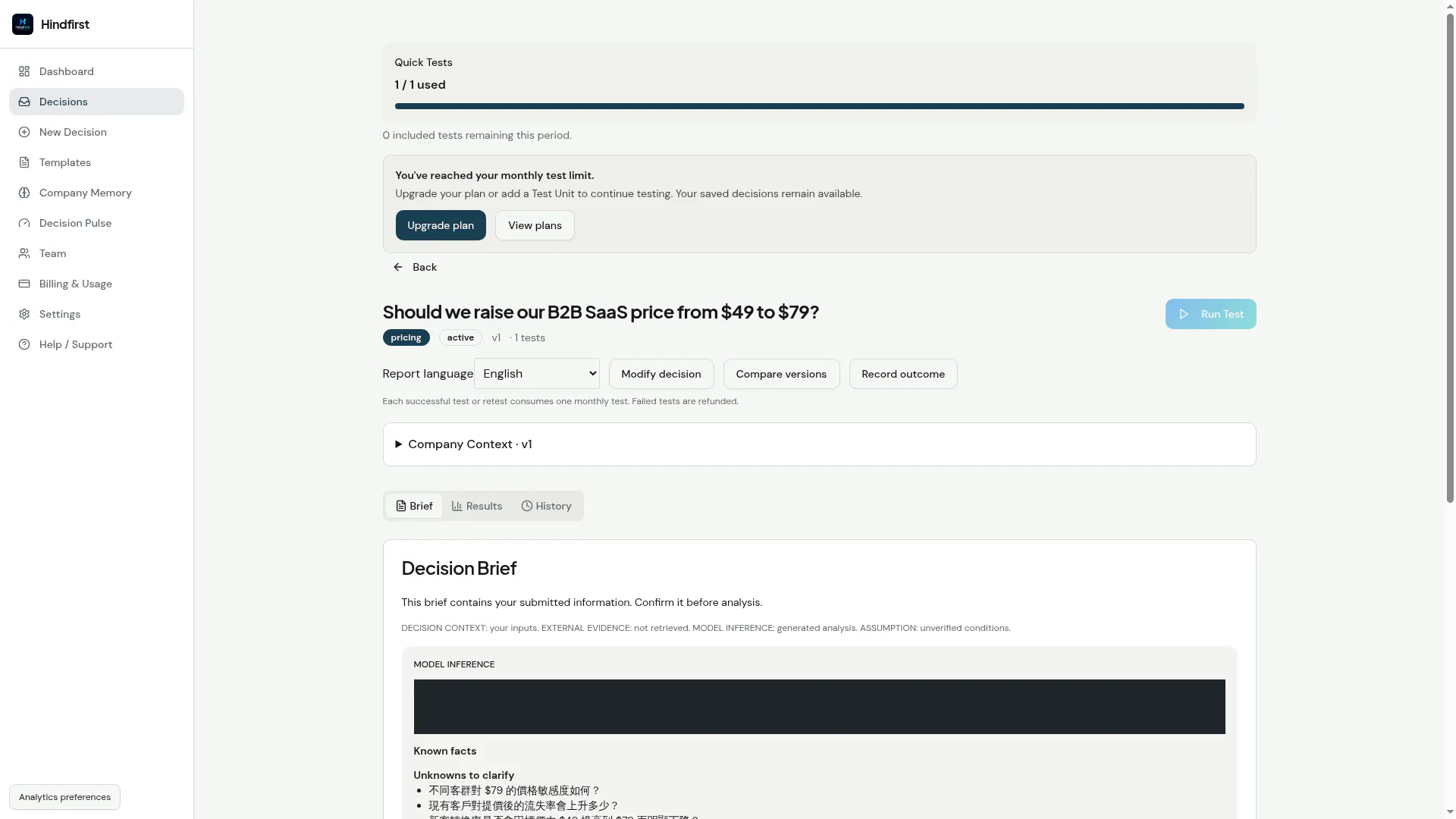Click the Upgrade plan button

pos(441,225)
